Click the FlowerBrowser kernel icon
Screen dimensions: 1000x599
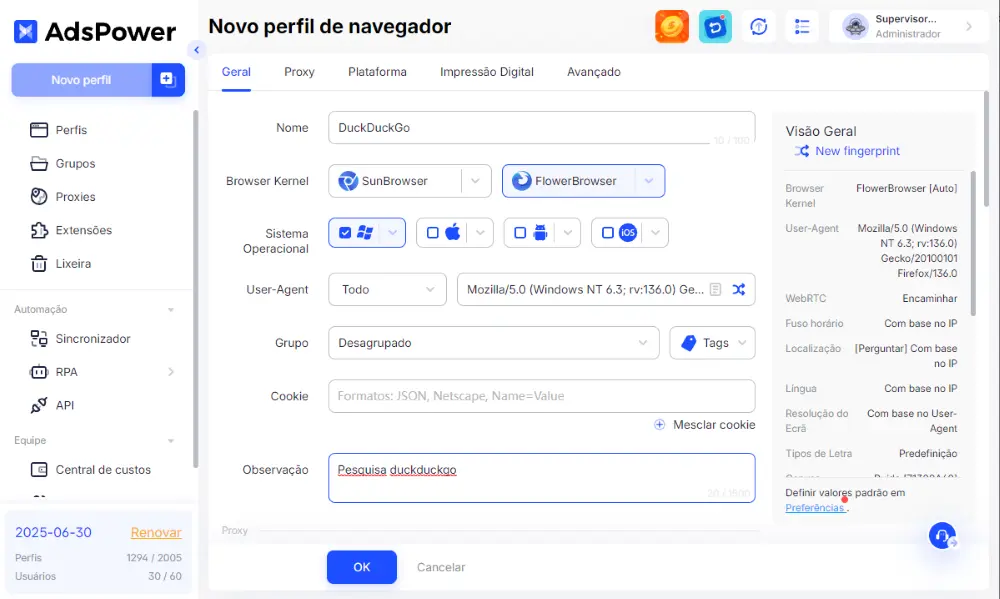pyautogui.click(x=522, y=181)
